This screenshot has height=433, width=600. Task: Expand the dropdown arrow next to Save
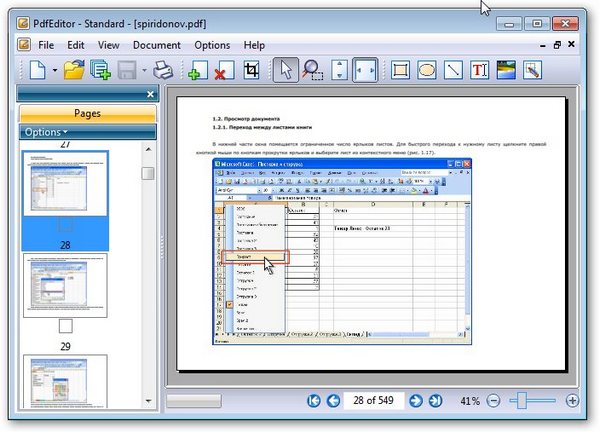144,71
